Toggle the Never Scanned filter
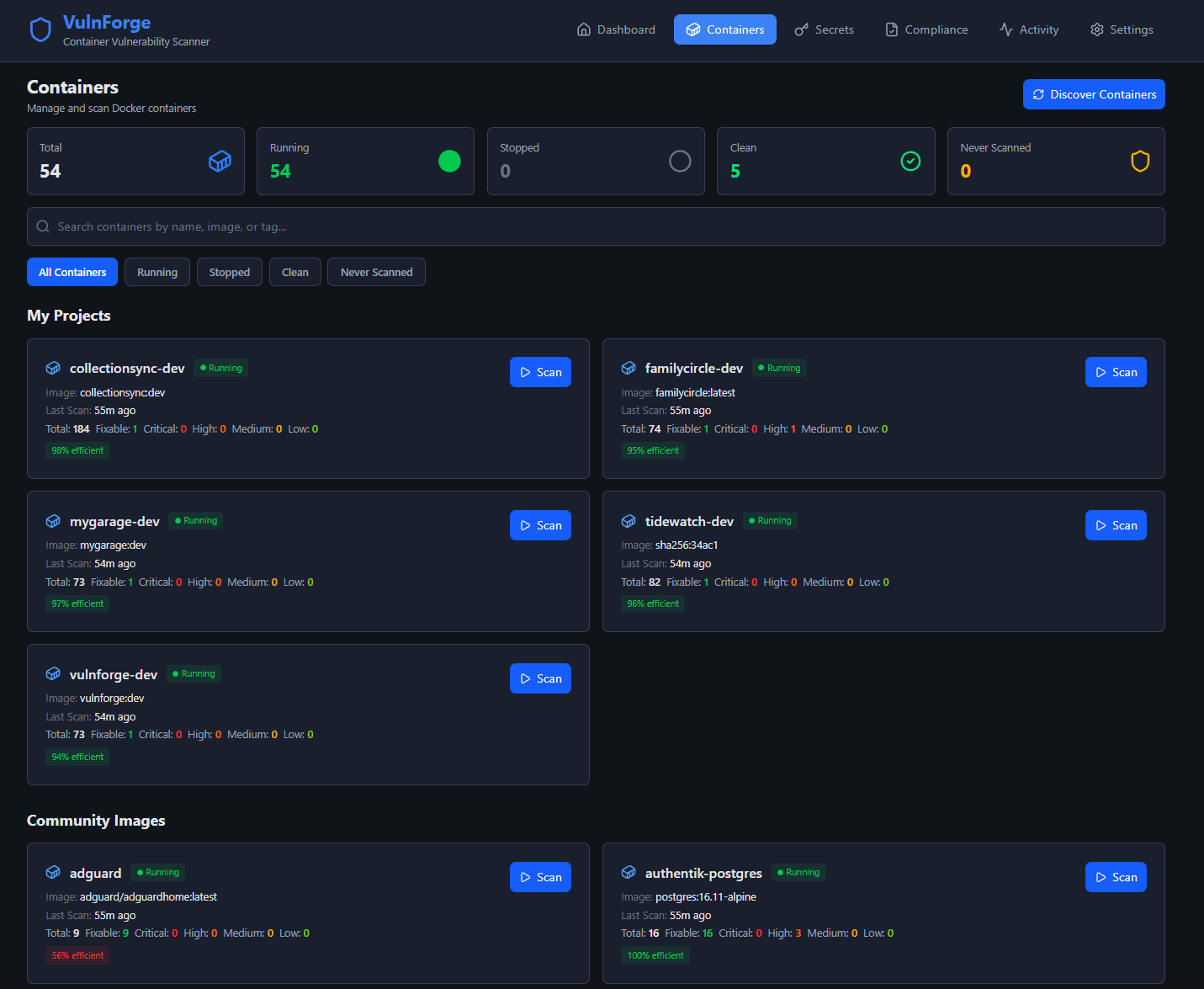1204x989 pixels. tap(376, 272)
